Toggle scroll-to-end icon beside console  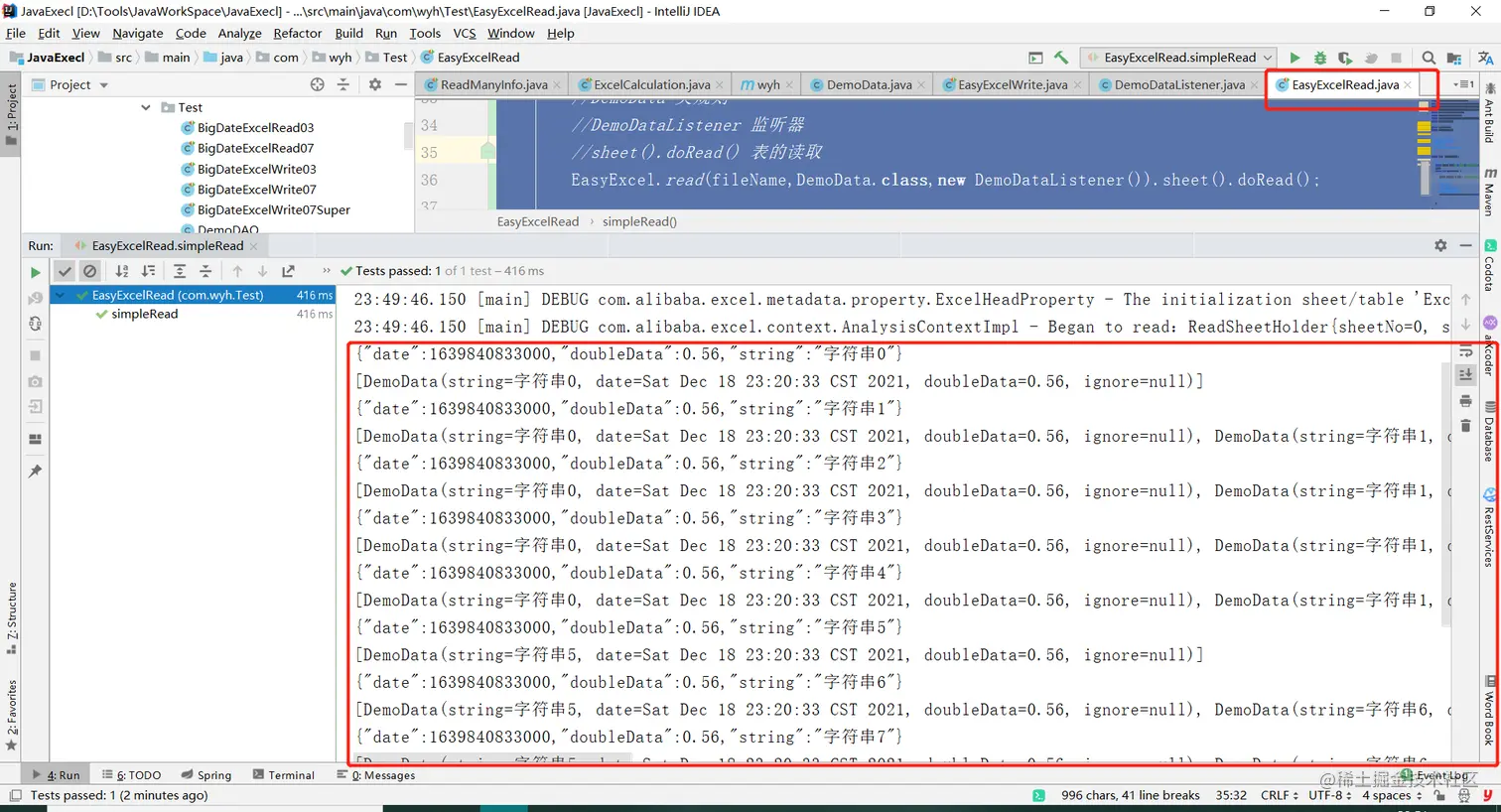(x=1465, y=374)
